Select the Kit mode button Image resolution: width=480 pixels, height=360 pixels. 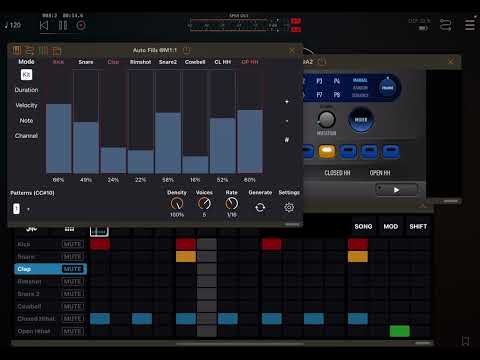point(26,75)
